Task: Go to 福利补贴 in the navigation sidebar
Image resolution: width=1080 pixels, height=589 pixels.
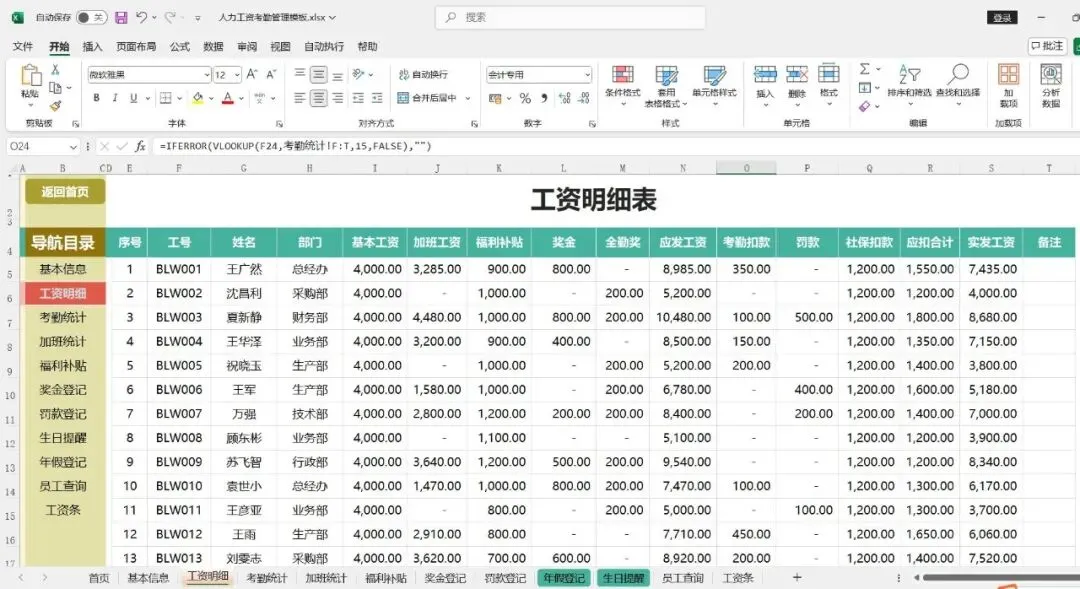Action: point(63,365)
